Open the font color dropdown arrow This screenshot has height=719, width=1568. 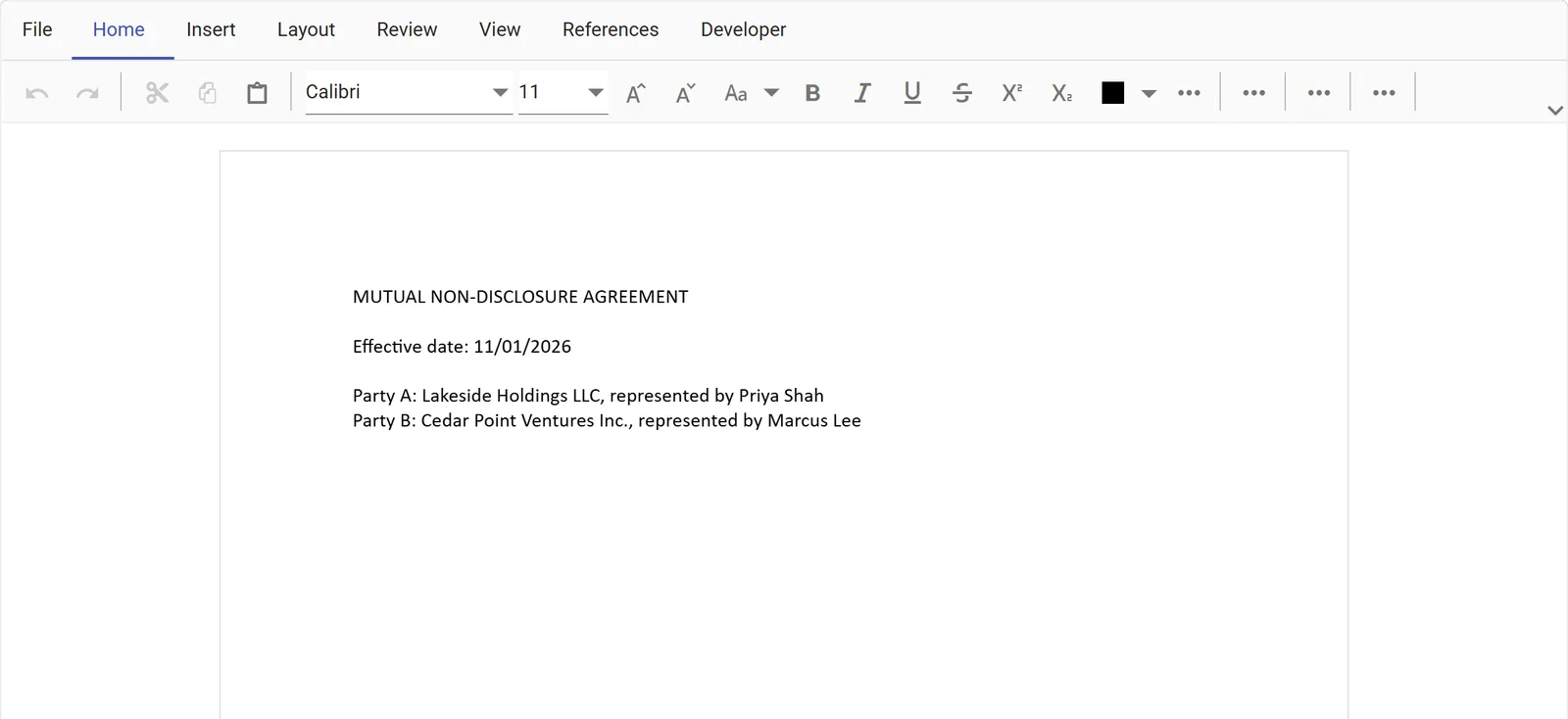1149,93
